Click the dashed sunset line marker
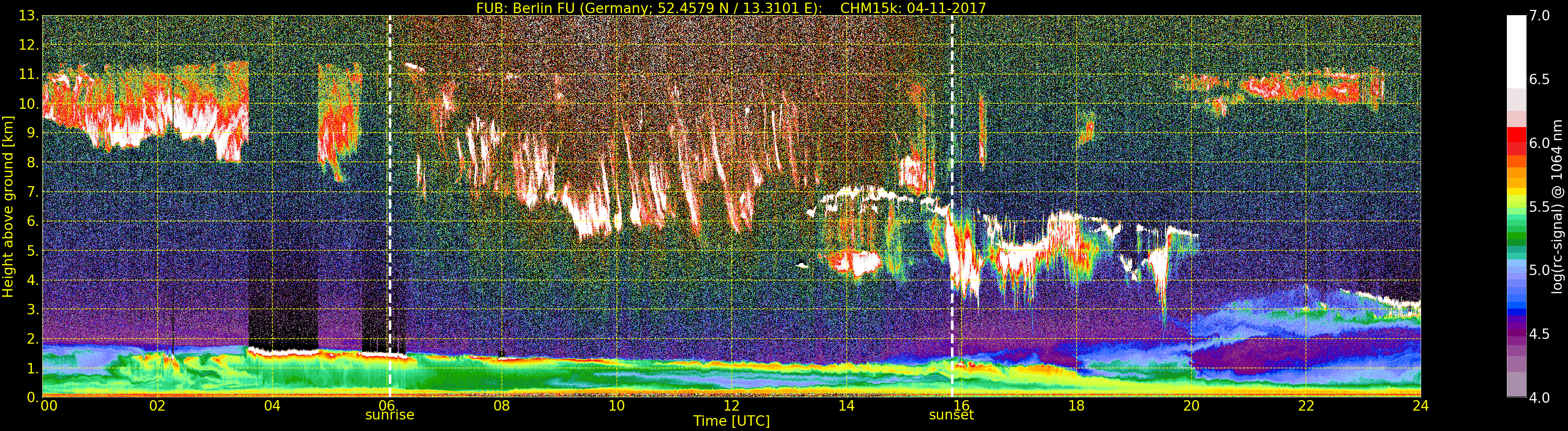This screenshot has height=431, width=1568. pos(952,206)
